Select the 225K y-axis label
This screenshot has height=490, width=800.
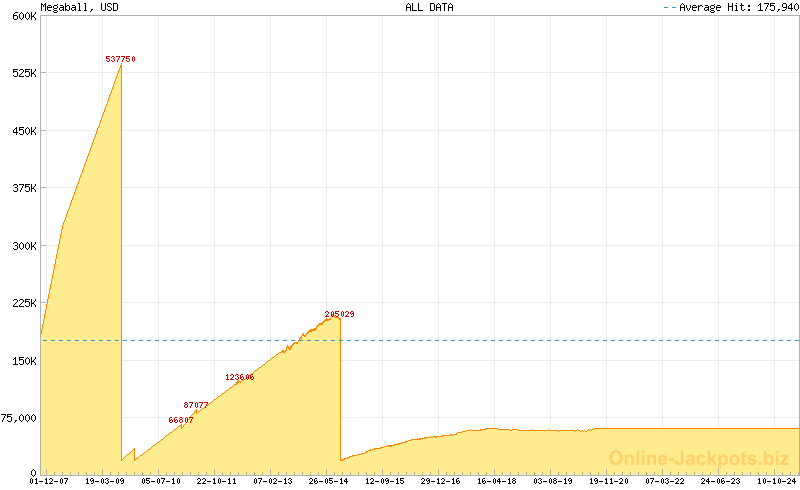pyautogui.click(x=22, y=303)
